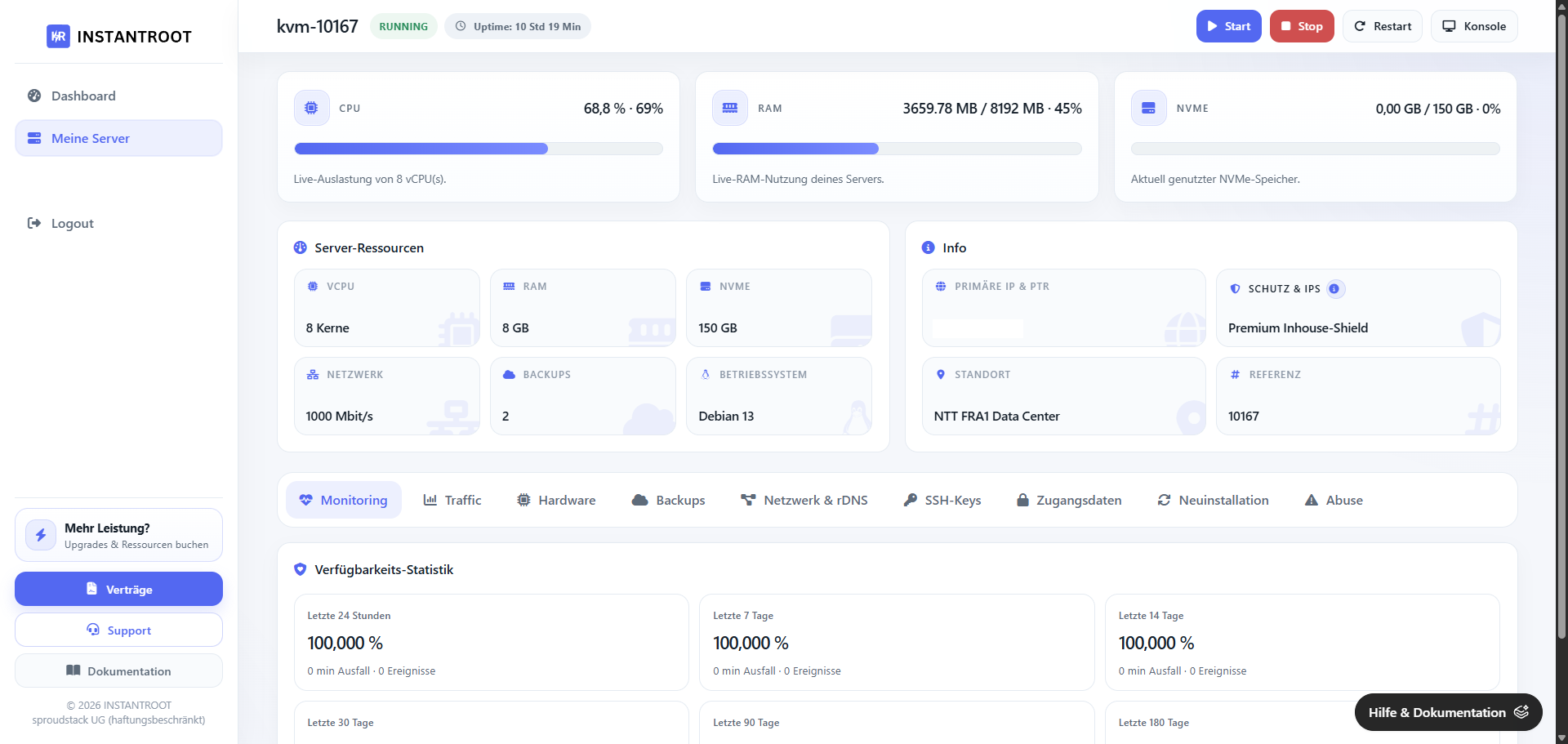Open Meine Server in the sidebar
Viewport: 1568px width, 744px height.
click(118, 138)
